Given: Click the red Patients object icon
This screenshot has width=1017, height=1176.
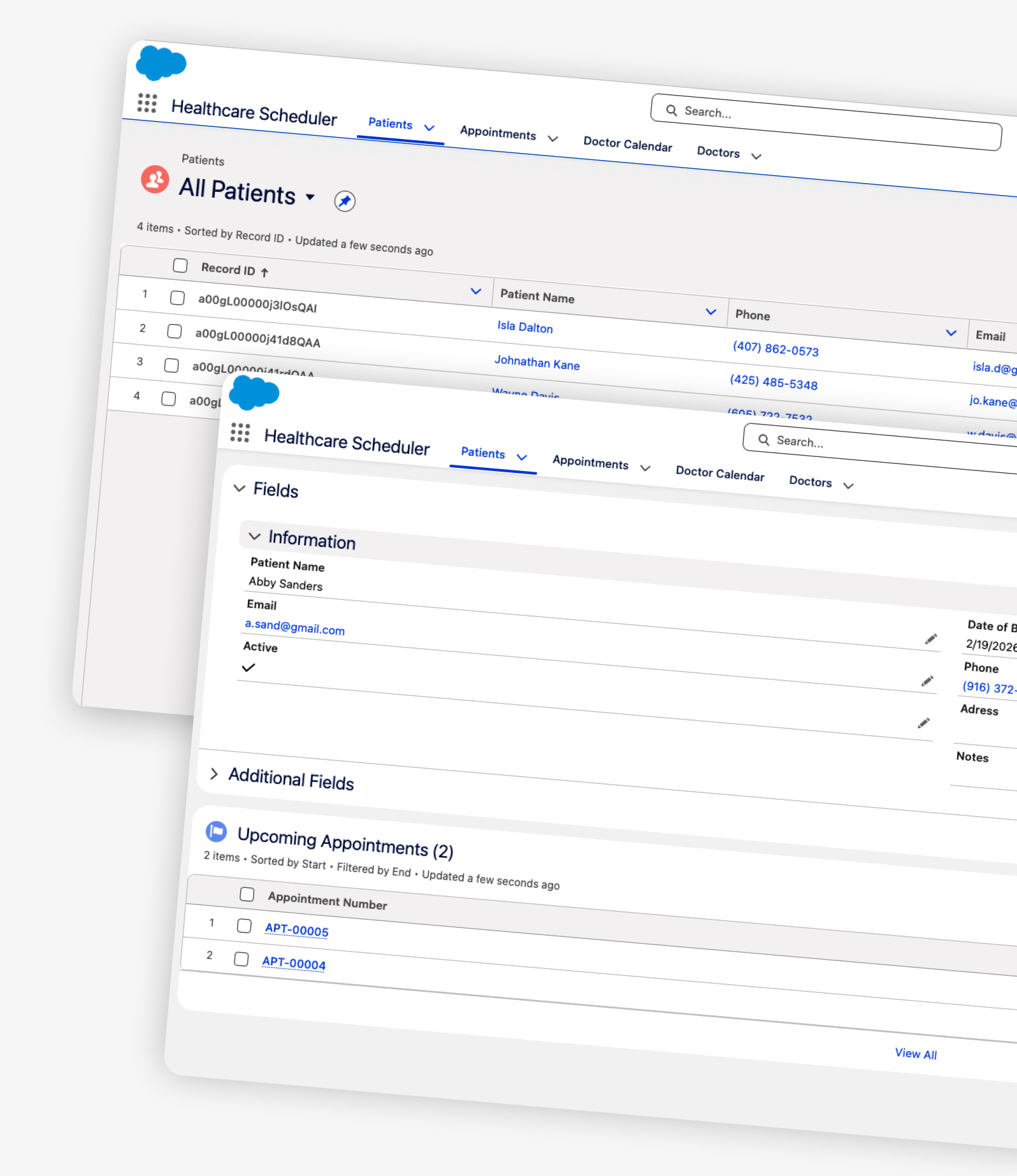Looking at the screenshot, I should pos(155,180).
